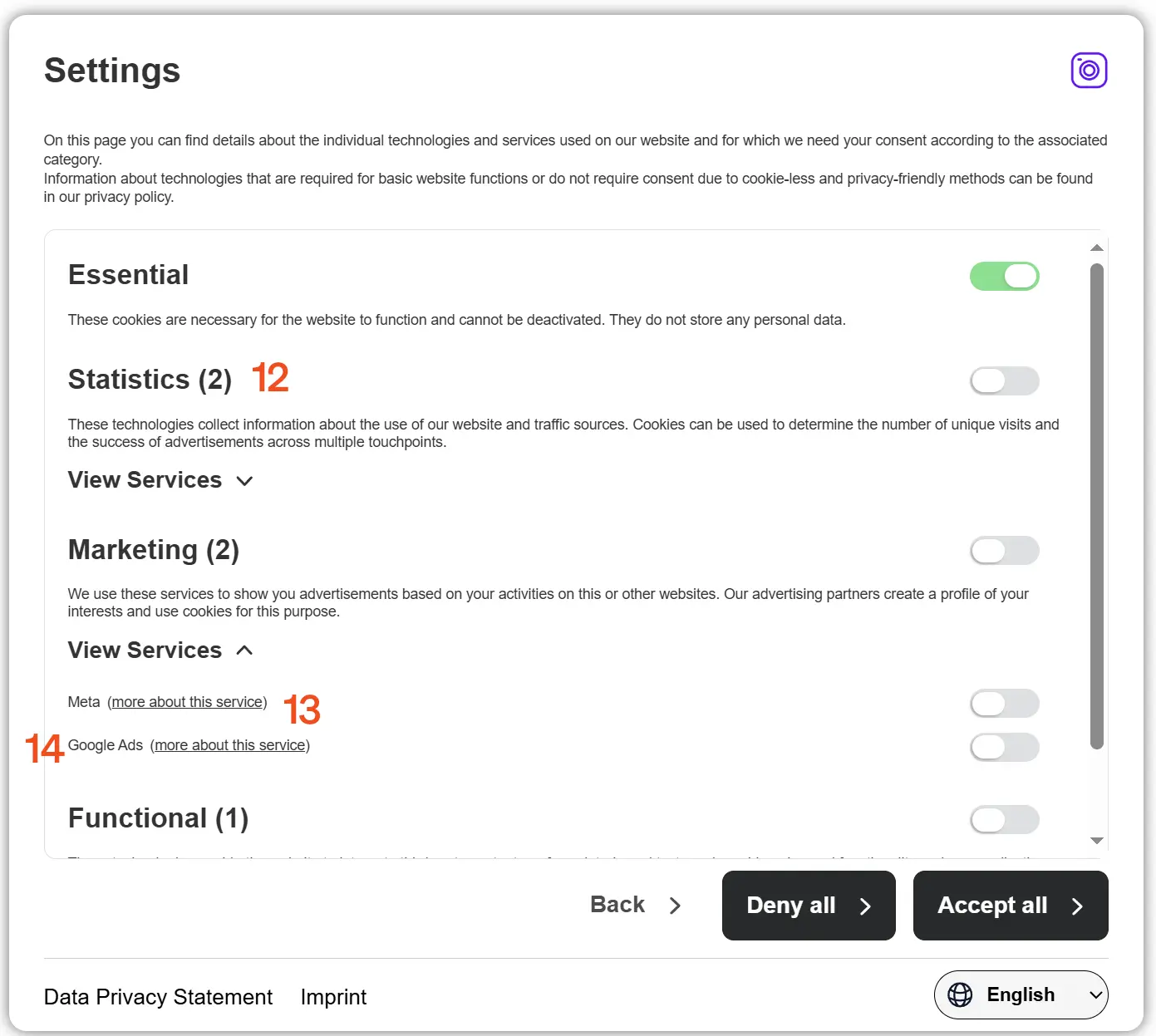This screenshot has height=1036, width=1156.
Task: Enable the Functional cookies toggle
Action: 1004,819
